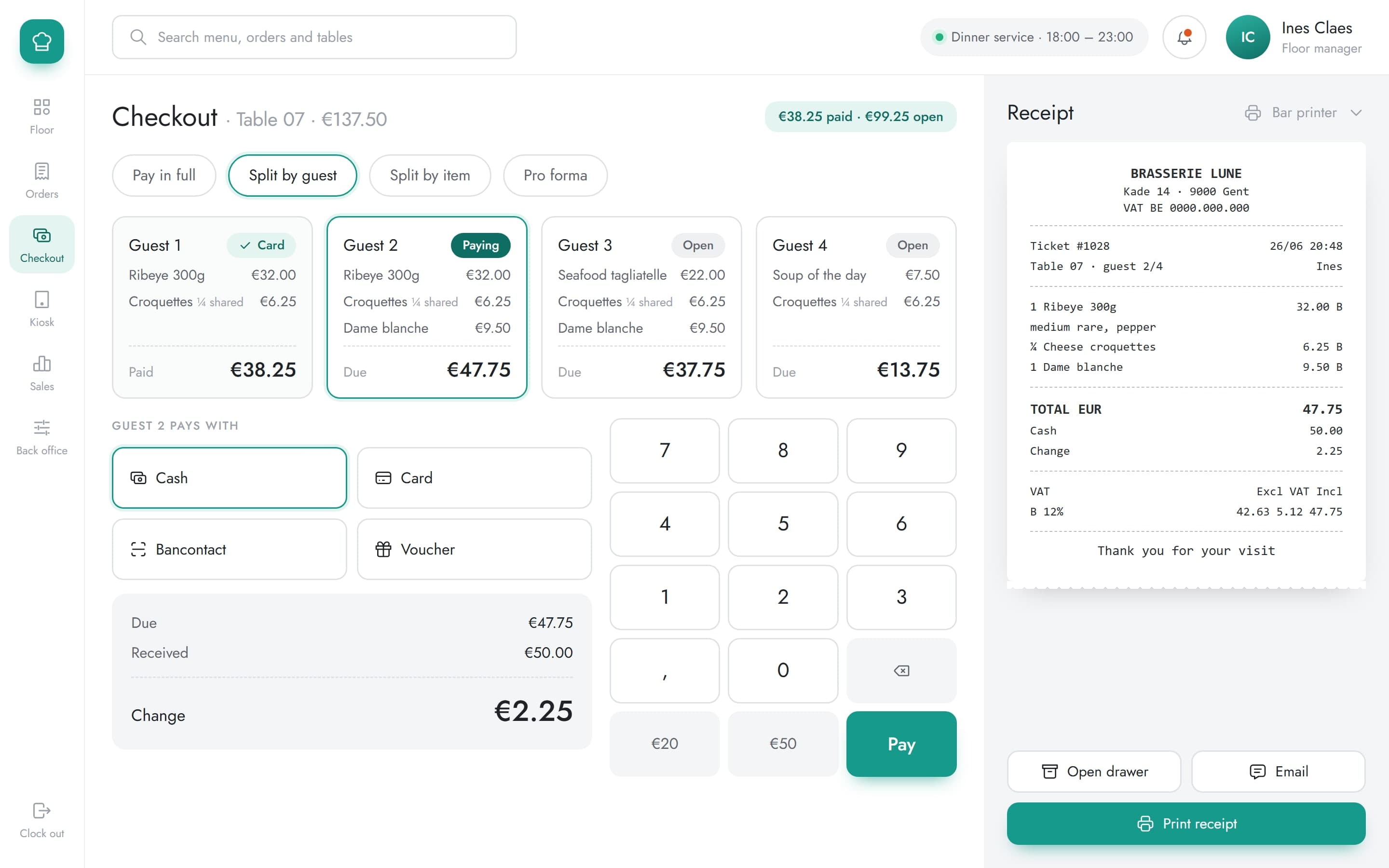Image resolution: width=1389 pixels, height=868 pixels.
Task: Click the Dinner service status pill
Action: (1034, 37)
